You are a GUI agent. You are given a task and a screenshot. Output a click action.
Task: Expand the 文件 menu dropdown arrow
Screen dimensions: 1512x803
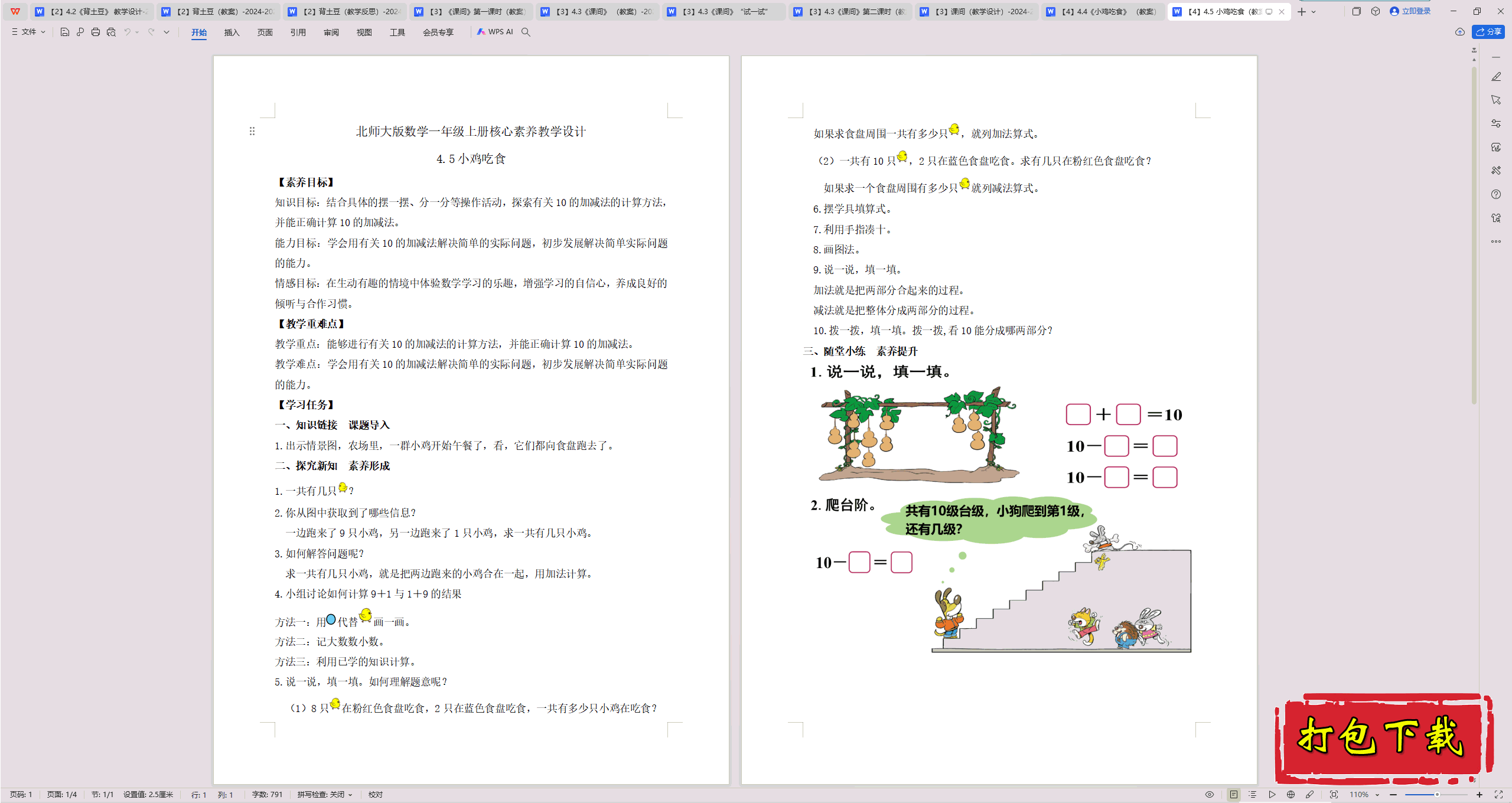coord(43,32)
